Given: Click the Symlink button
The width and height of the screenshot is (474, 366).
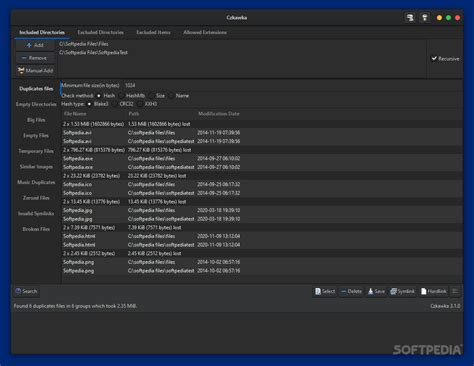Looking at the screenshot, I should [x=402, y=291].
